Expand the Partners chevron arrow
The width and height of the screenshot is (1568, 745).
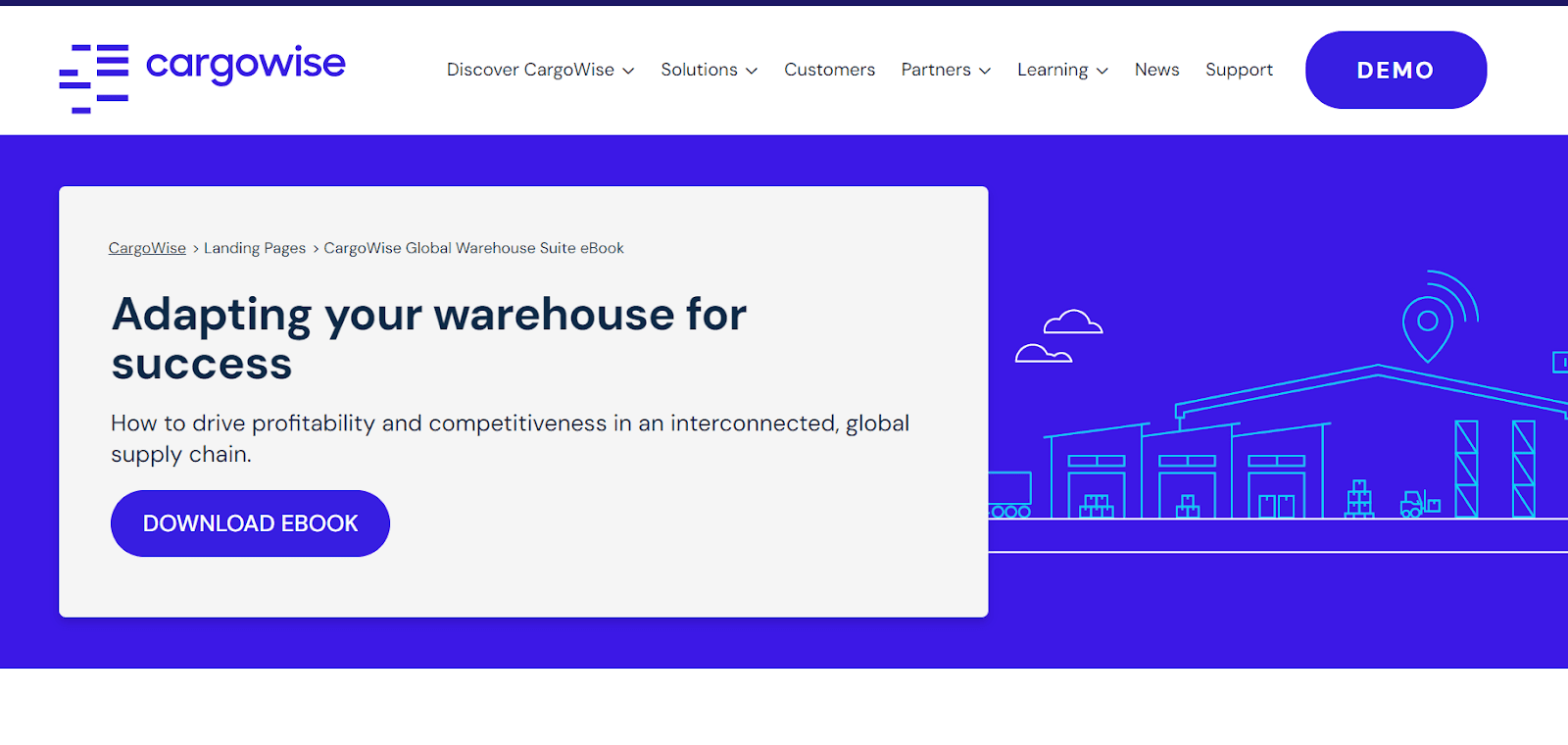coord(985,71)
